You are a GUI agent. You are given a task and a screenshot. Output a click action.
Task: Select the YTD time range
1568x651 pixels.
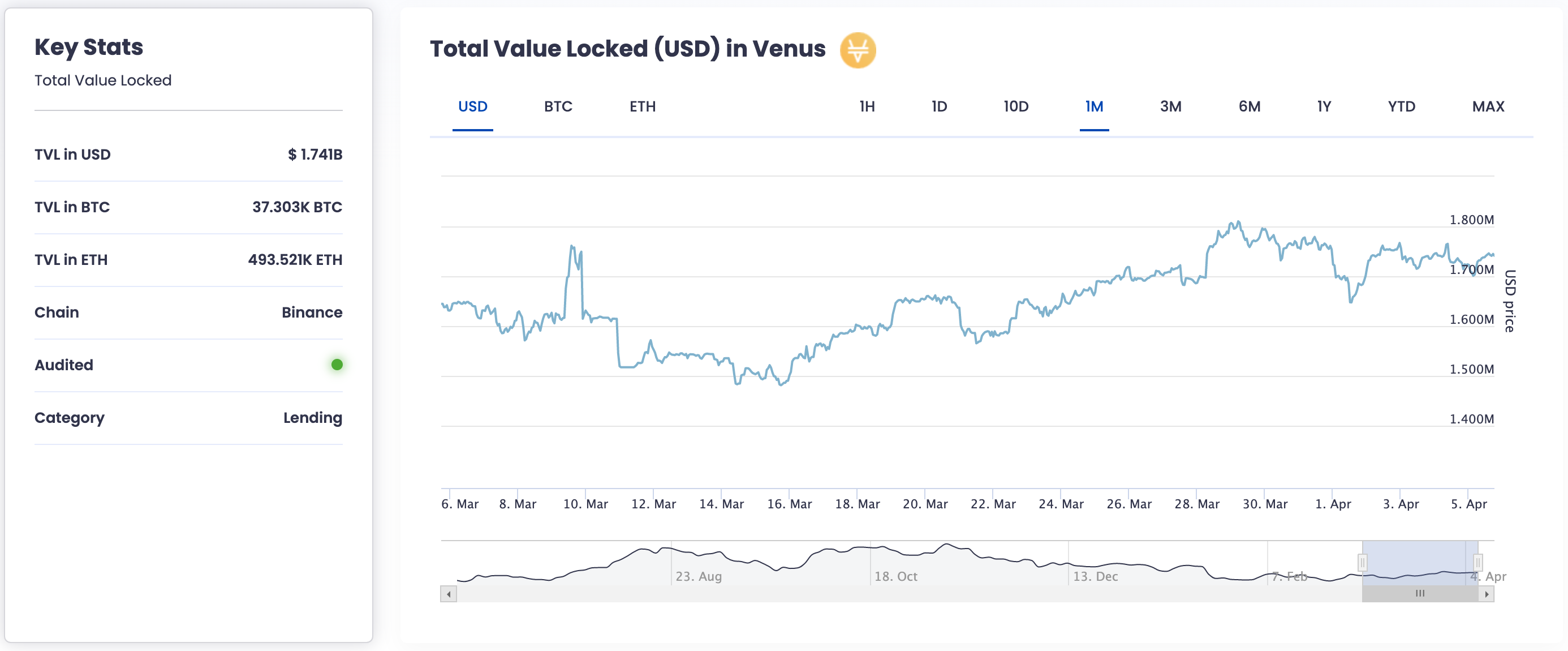pos(1401,106)
